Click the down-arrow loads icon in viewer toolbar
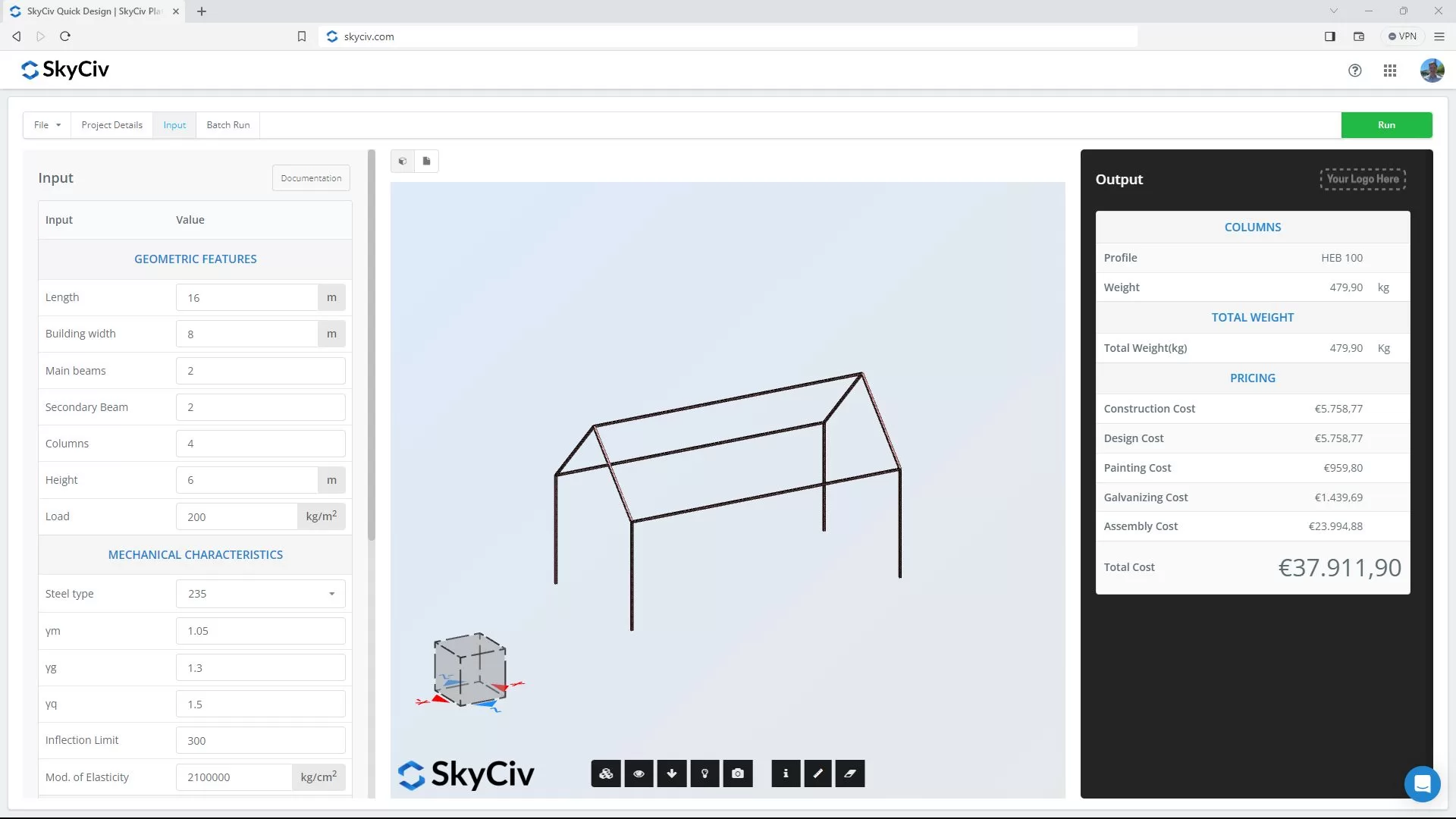 point(672,773)
